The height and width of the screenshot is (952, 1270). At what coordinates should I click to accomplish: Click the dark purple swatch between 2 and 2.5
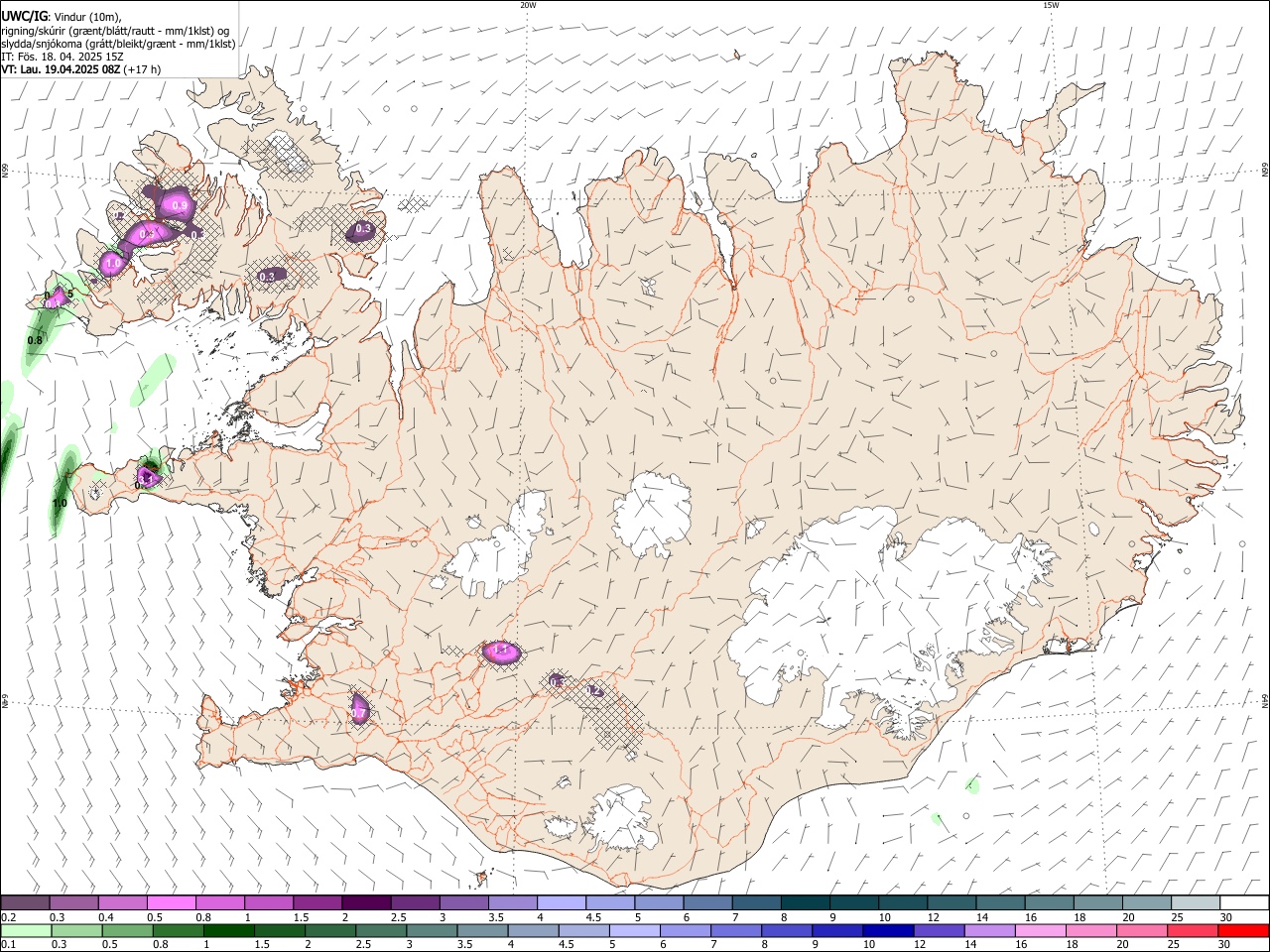pyautogui.click(x=366, y=903)
